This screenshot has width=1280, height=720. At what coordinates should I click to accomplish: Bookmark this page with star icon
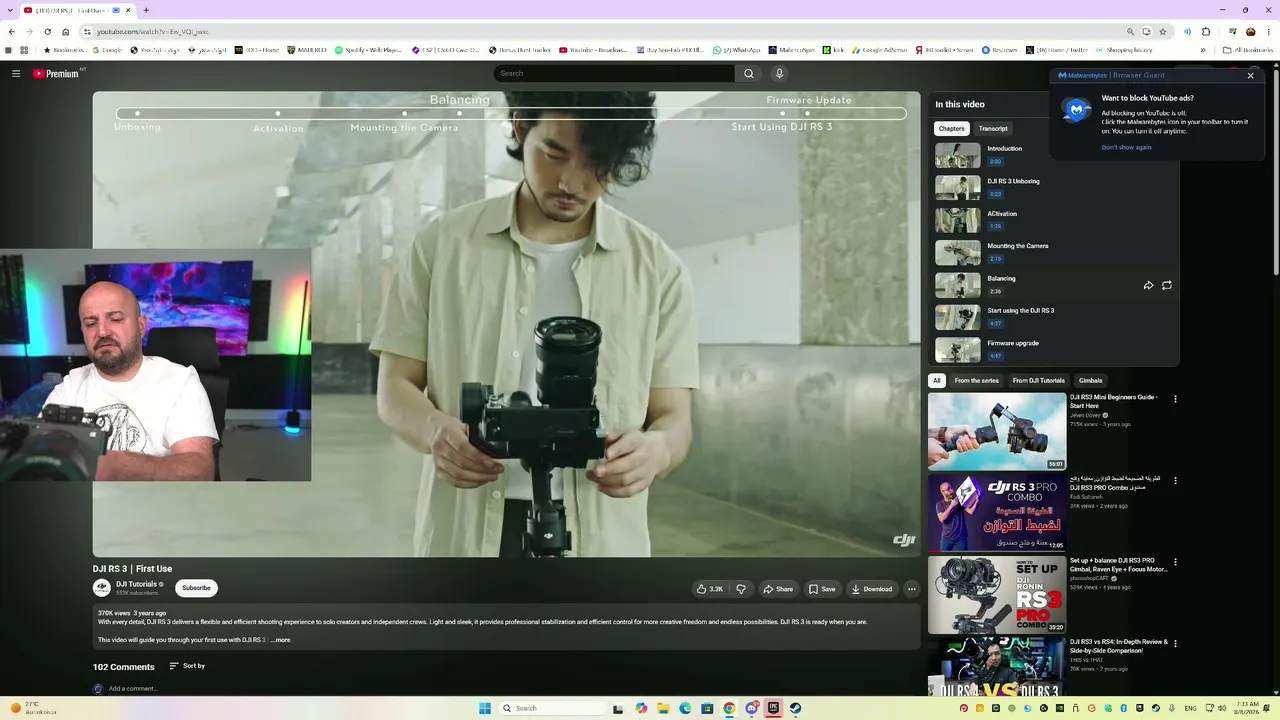point(1162,31)
